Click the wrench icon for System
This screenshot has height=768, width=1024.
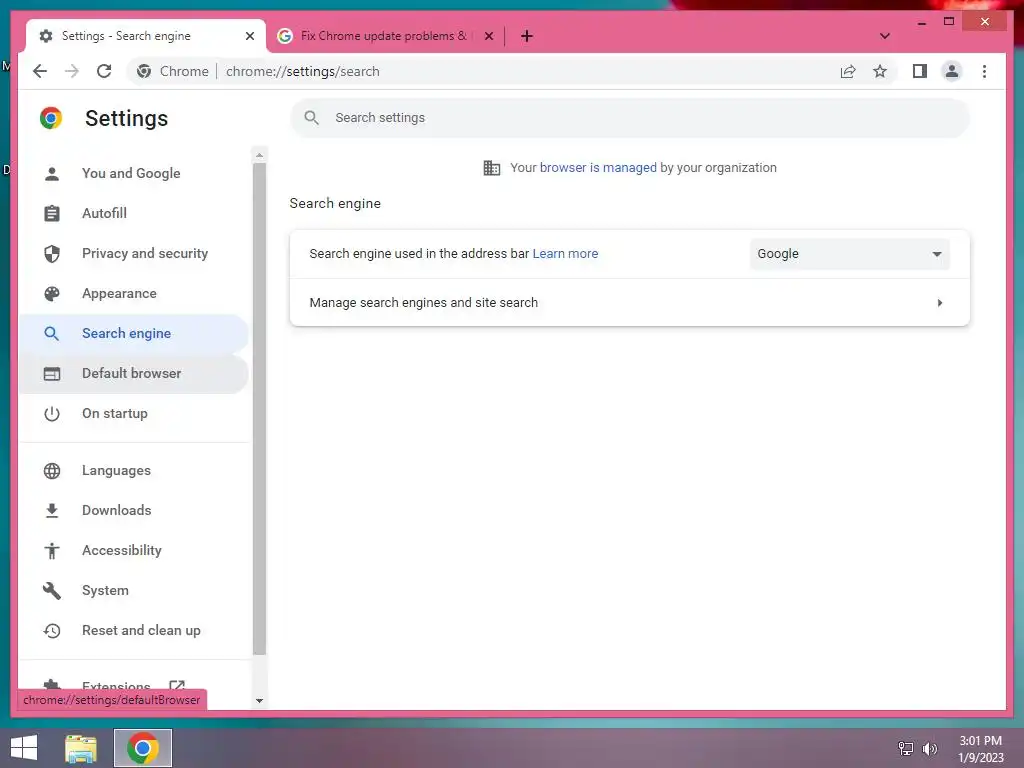tap(52, 591)
